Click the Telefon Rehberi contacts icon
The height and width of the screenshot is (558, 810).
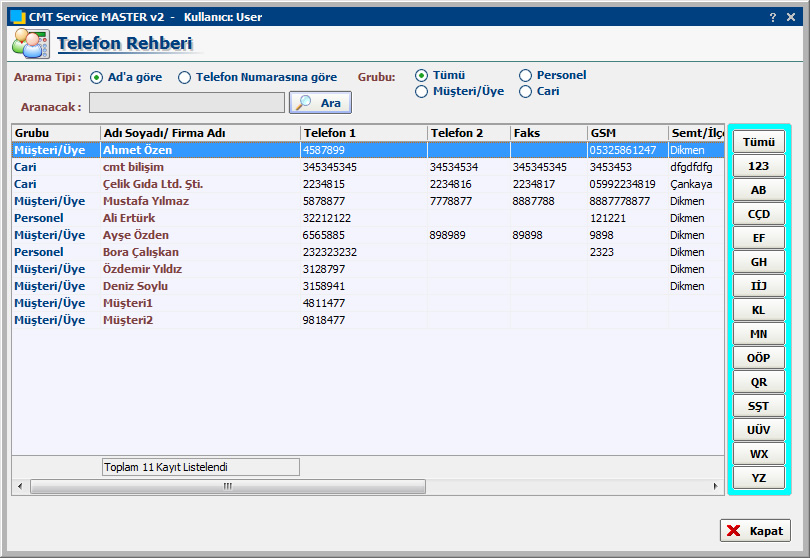click(28, 44)
